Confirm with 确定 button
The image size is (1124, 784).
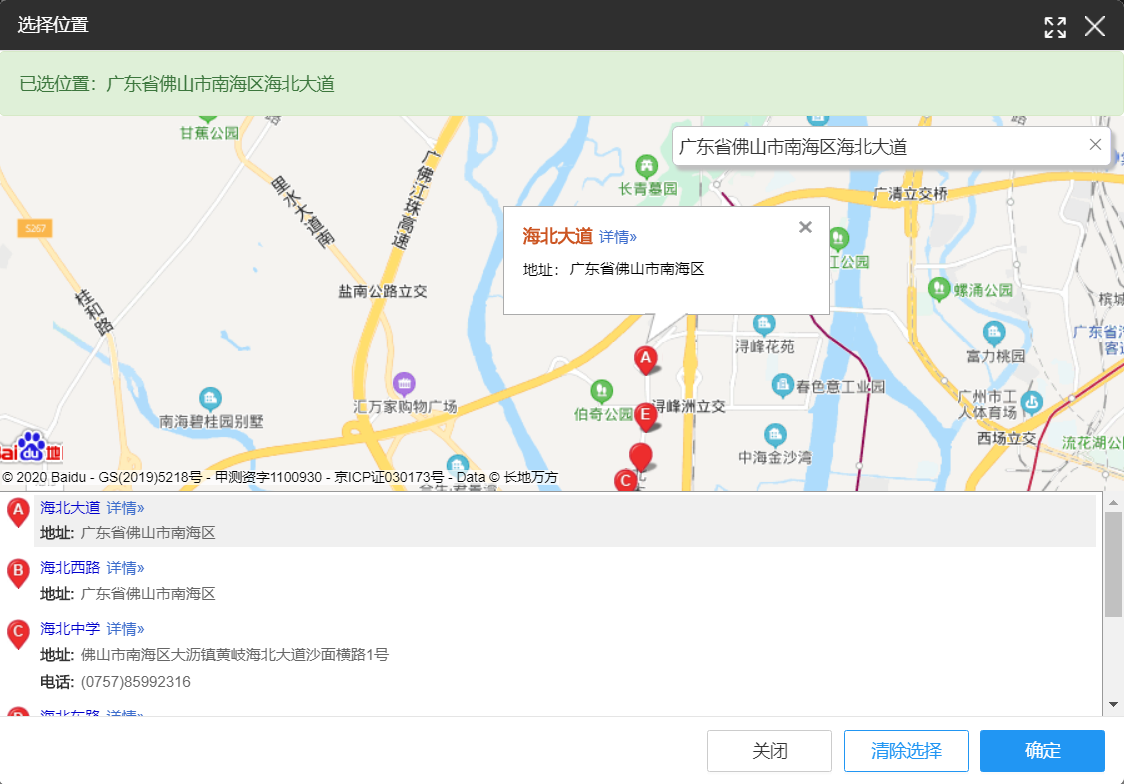point(1042,751)
